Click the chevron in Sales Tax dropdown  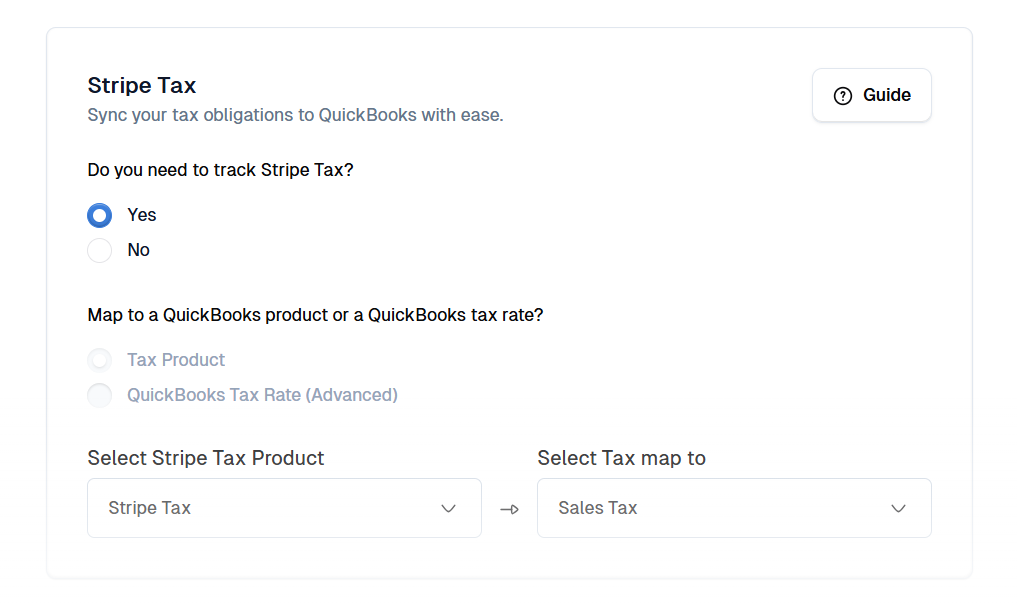(898, 508)
